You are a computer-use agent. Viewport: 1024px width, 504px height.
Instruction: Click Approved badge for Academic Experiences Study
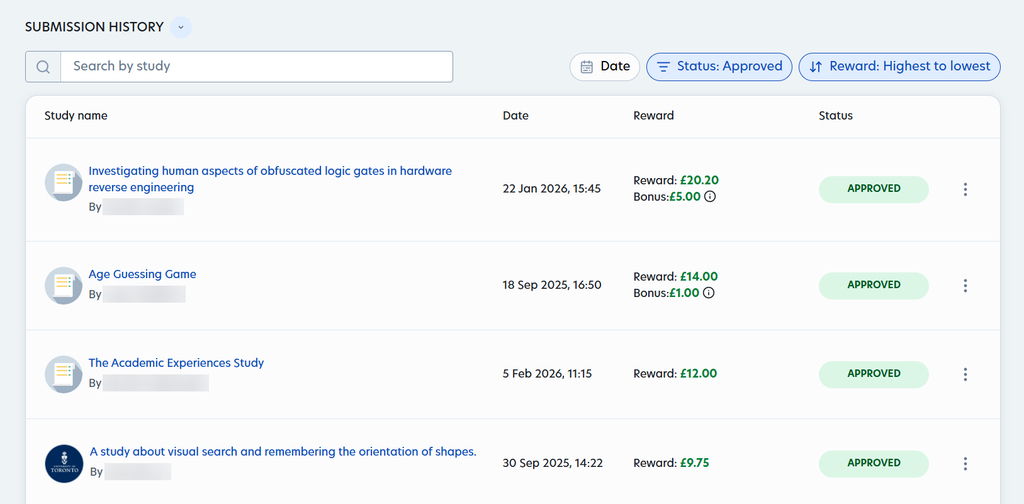874,374
